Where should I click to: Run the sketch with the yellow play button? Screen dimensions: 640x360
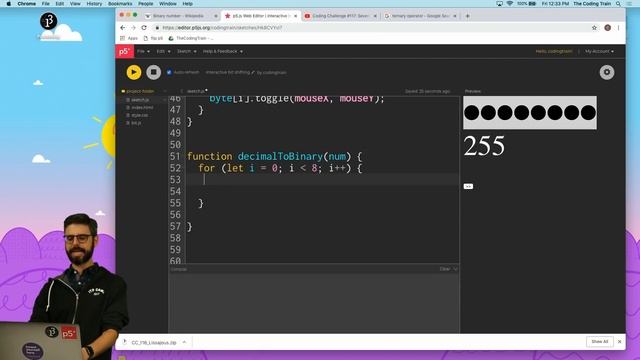point(133,72)
